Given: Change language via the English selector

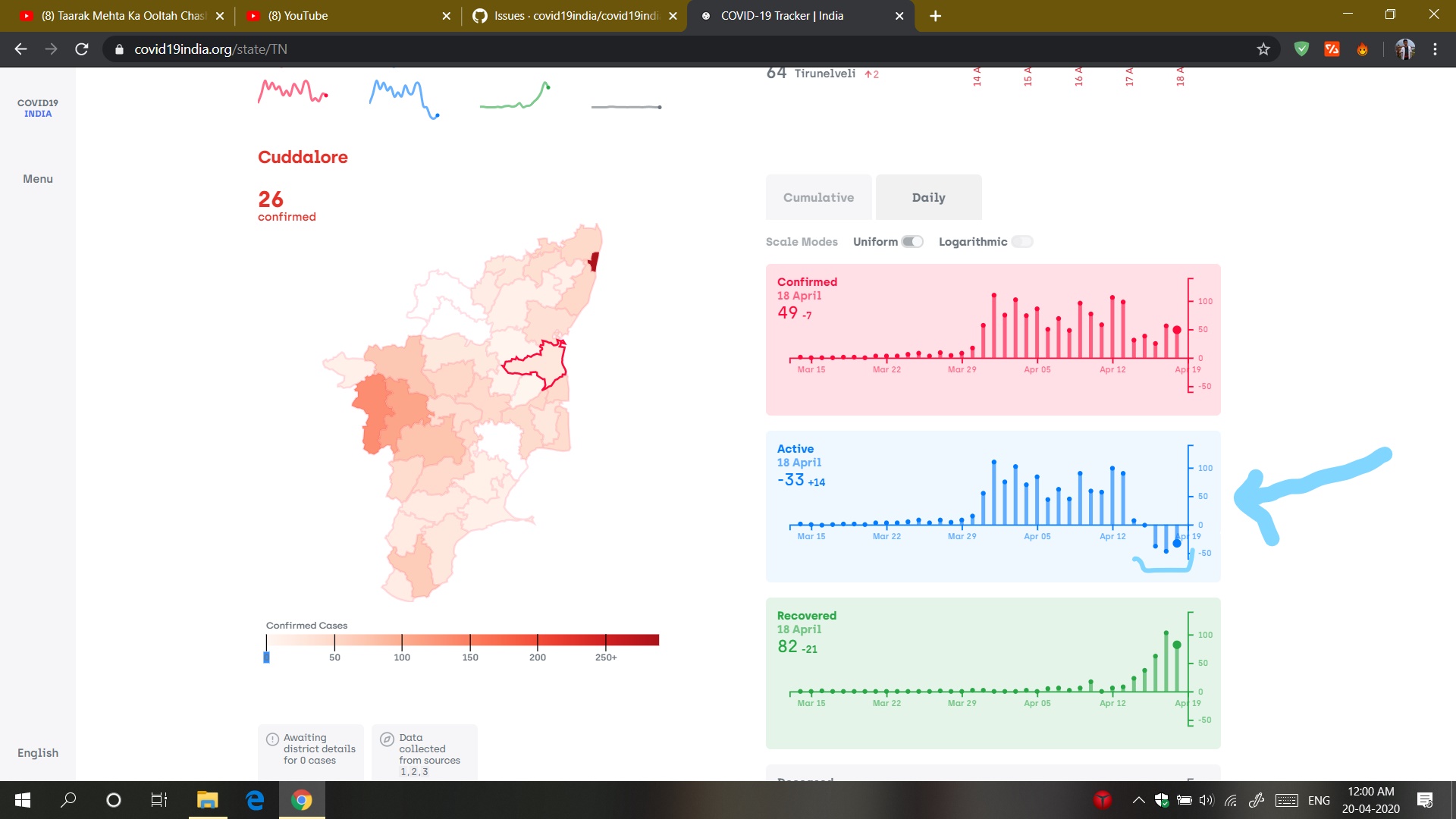Looking at the screenshot, I should (x=38, y=753).
